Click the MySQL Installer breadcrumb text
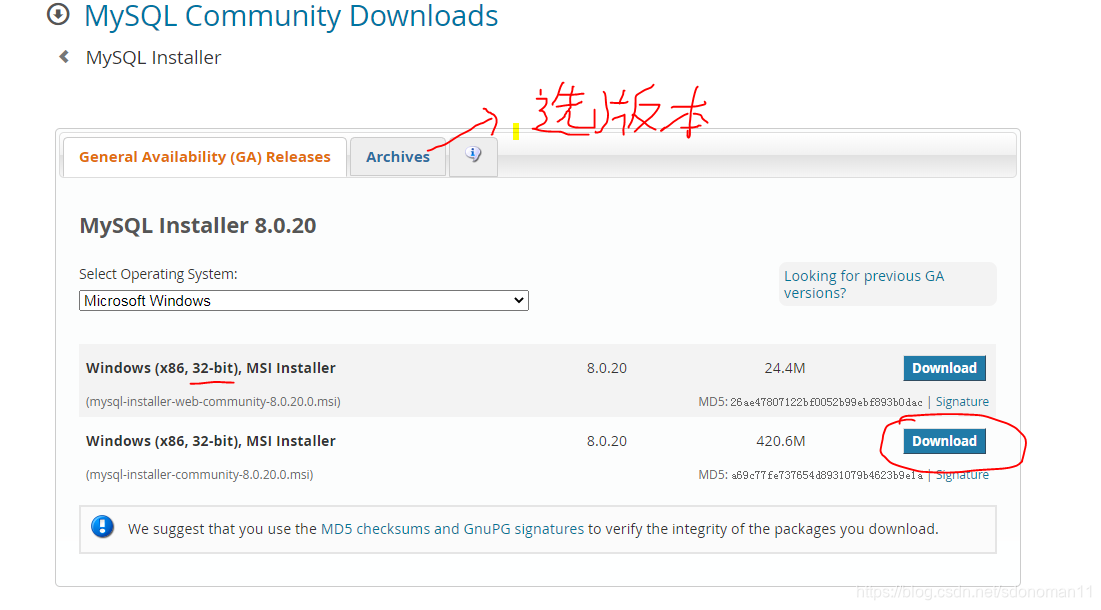Image resolution: width=1101 pixels, height=610 pixels. pyautogui.click(x=153, y=58)
